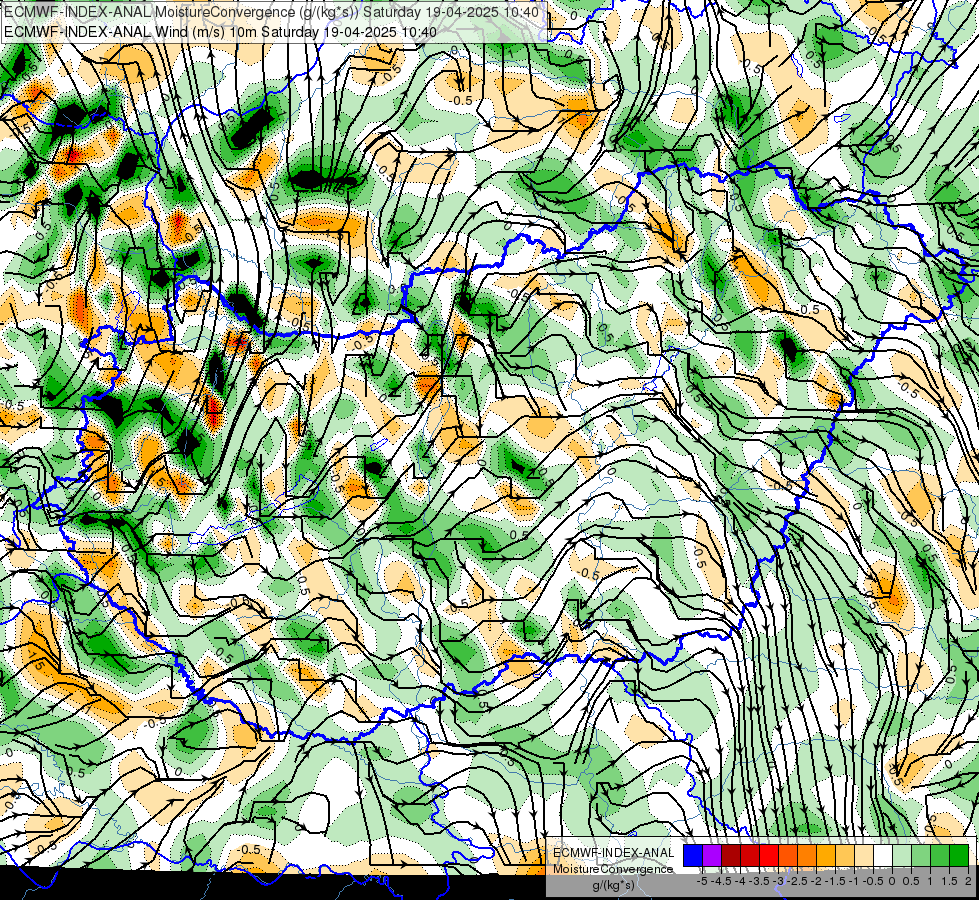Click the 1.5 tick label on legend
Screen dimensions: 979x900
(x=949, y=881)
